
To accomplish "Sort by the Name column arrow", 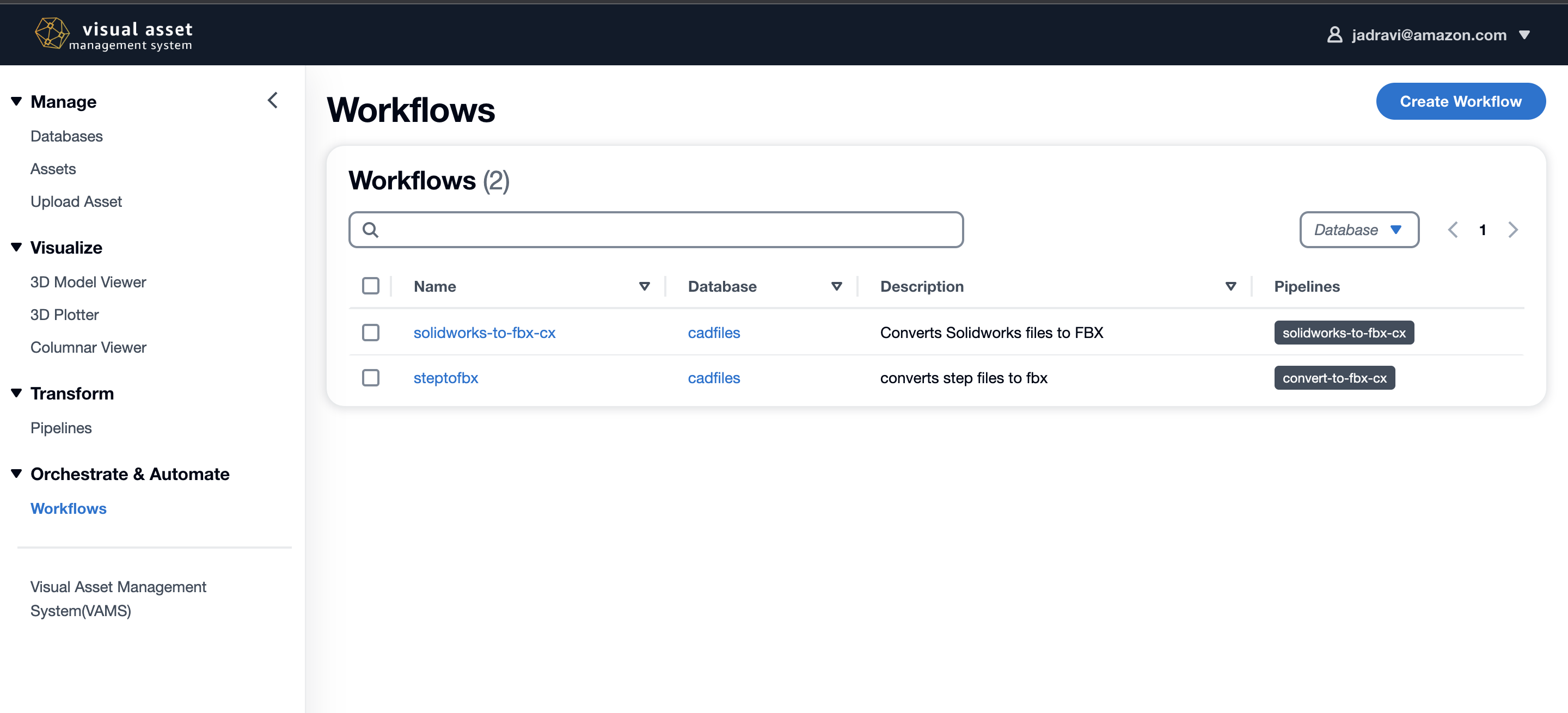I will 645,286.
